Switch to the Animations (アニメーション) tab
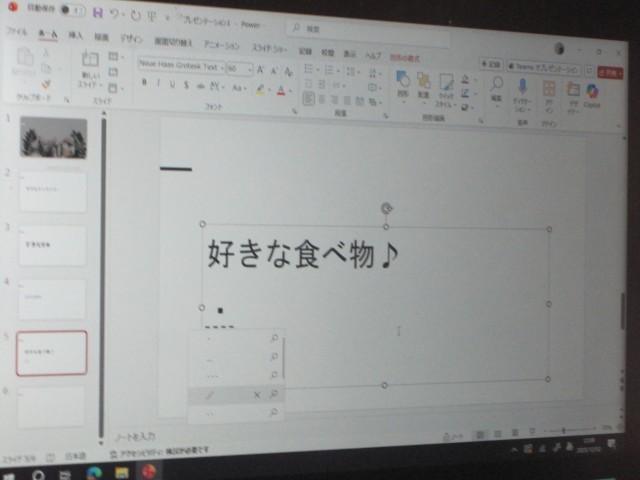 pos(220,45)
